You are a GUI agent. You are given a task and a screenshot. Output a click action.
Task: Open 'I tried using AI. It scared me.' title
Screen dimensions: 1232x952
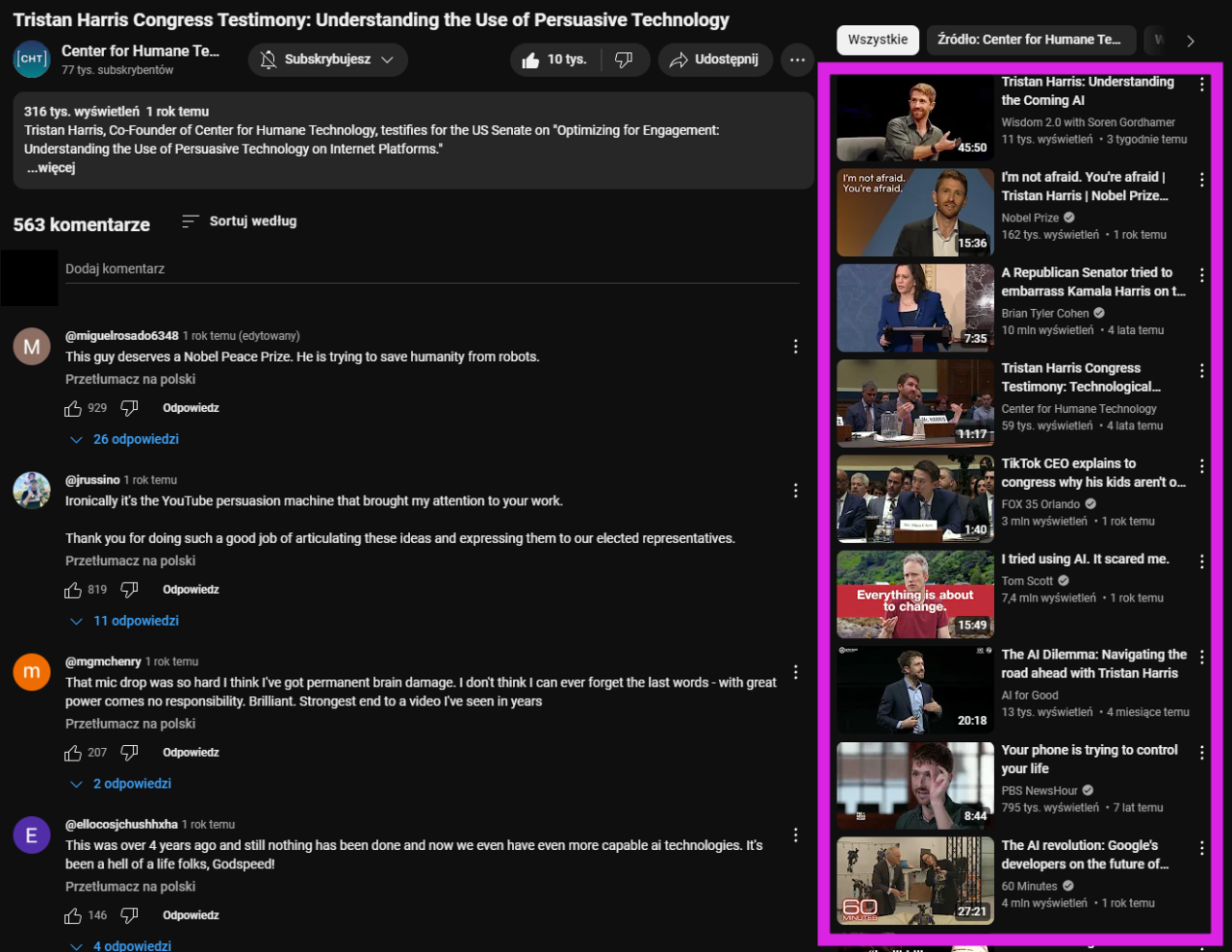click(1086, 558)
